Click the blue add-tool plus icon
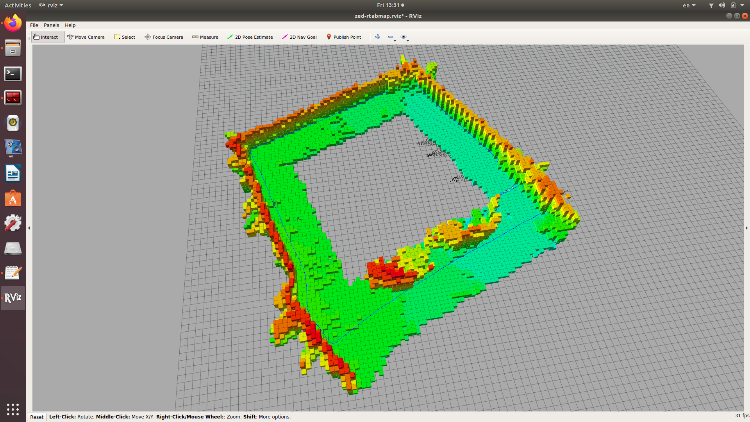Screen dimensions: 750x422 (377, 37)
